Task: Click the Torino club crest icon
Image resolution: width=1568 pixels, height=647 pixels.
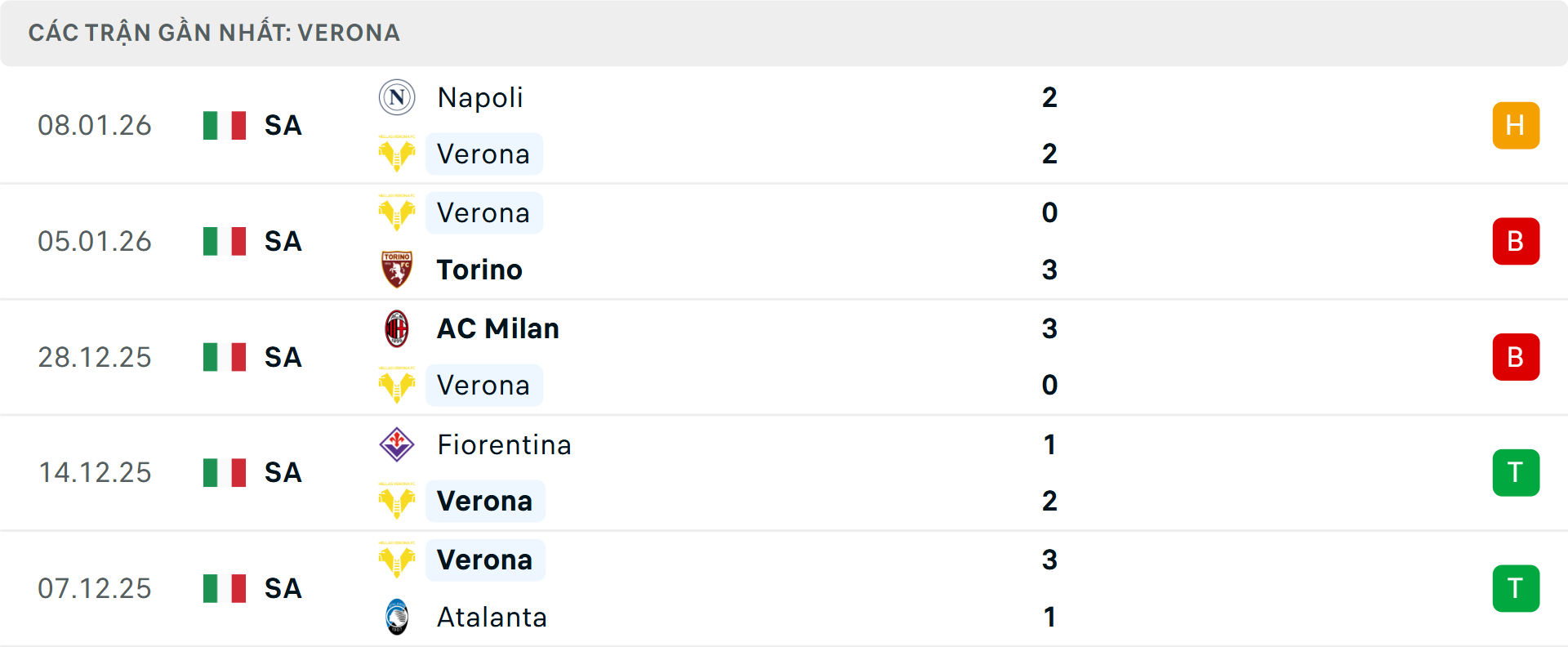Action: coord(397,270)
